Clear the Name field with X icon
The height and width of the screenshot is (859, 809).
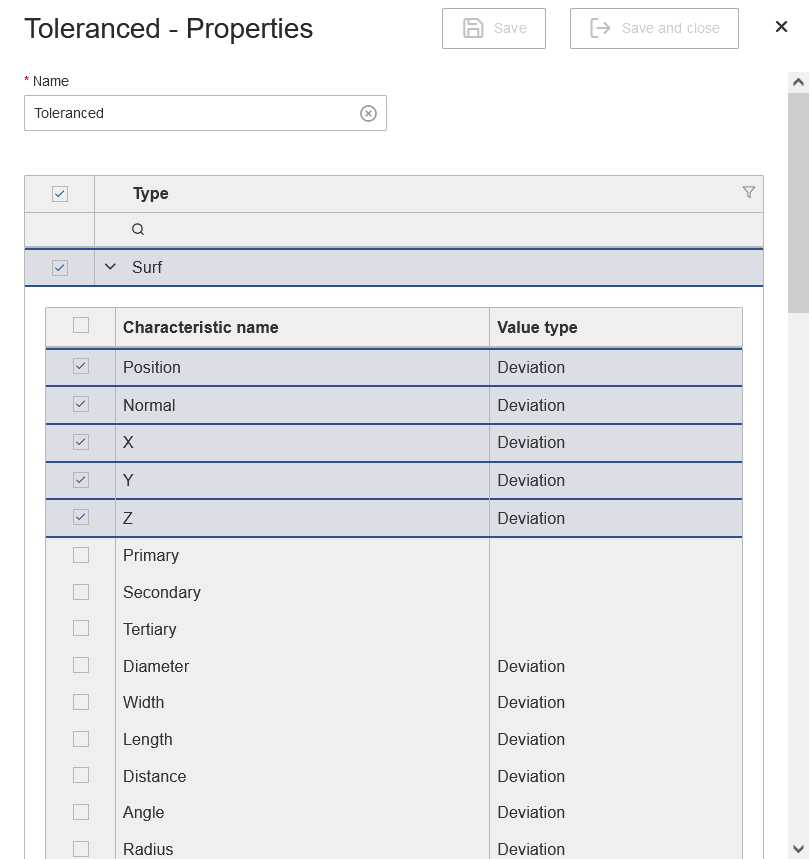[x=368, y=113]
